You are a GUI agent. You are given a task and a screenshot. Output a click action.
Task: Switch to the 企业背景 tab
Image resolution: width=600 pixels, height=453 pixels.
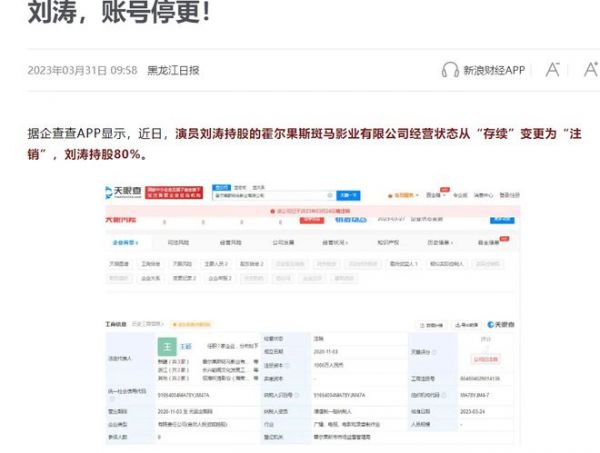point(122,242)
